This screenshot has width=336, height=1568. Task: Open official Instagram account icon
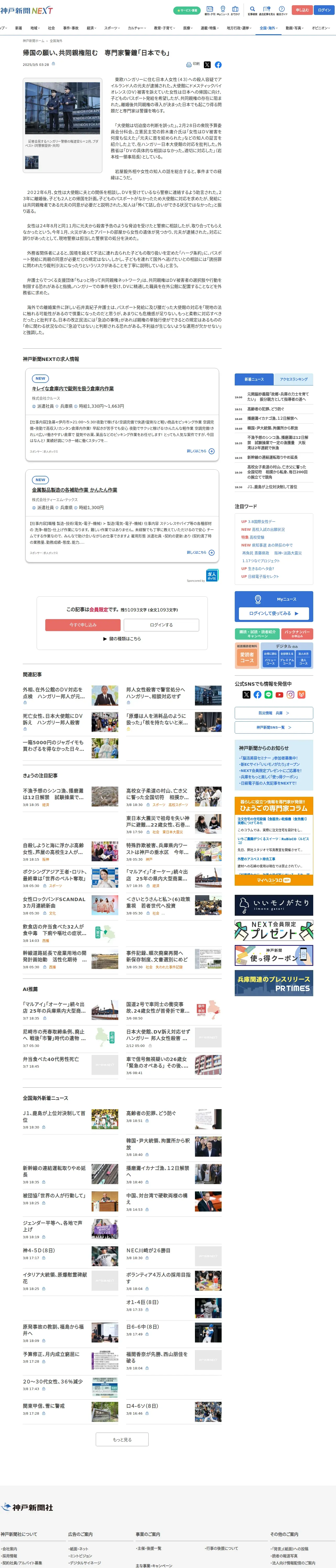(290, 695)
